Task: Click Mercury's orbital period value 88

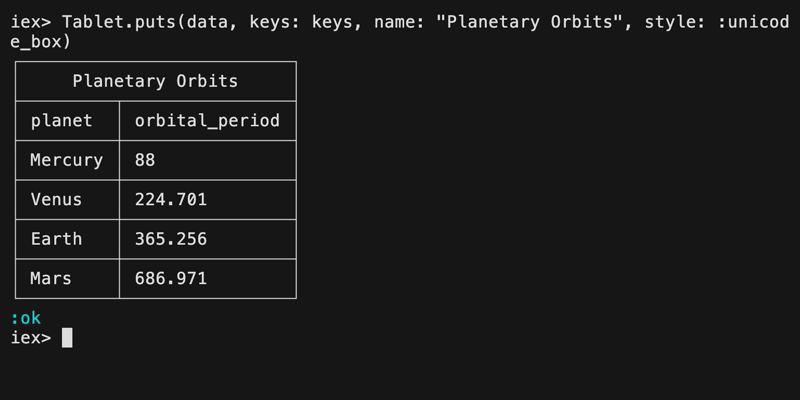Action: [x=145, y=160]
